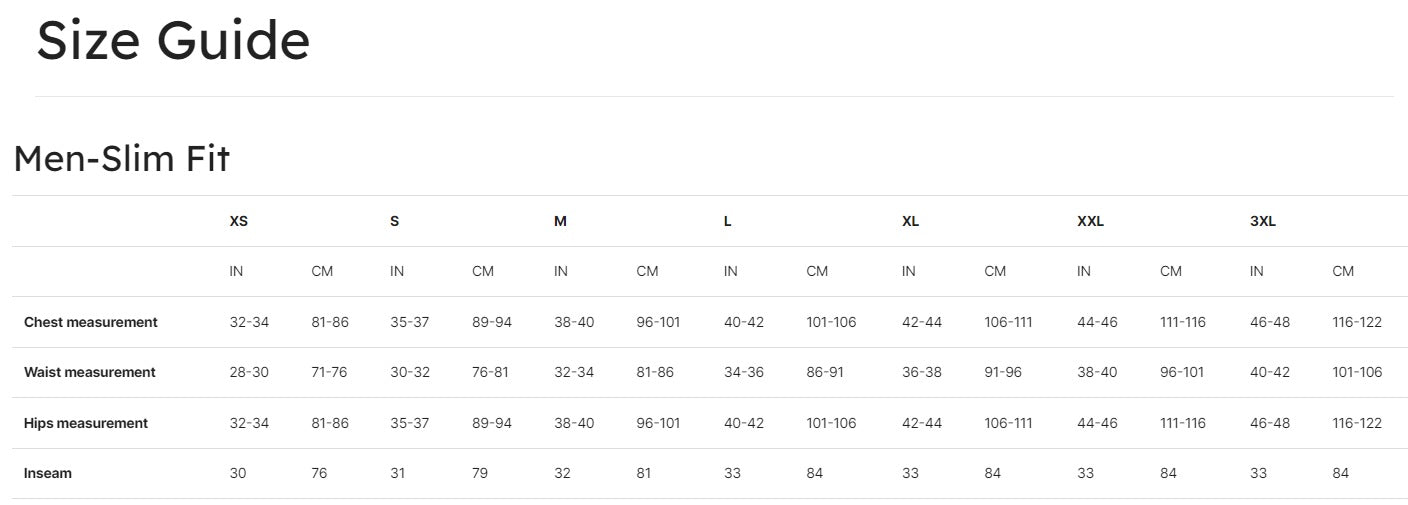Select the 3XL waist value 101-106 cm
1408x505 pixels.
point(1357,372)
